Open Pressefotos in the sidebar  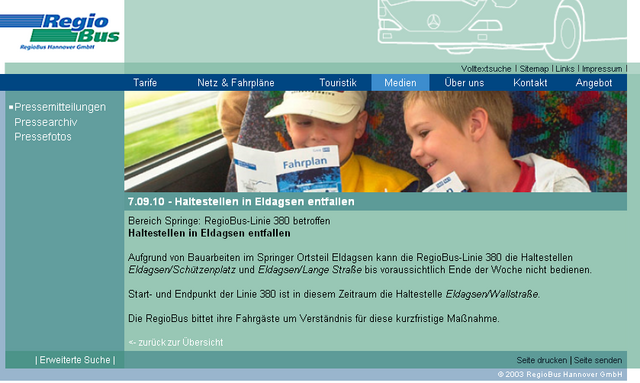pos(43,137)
